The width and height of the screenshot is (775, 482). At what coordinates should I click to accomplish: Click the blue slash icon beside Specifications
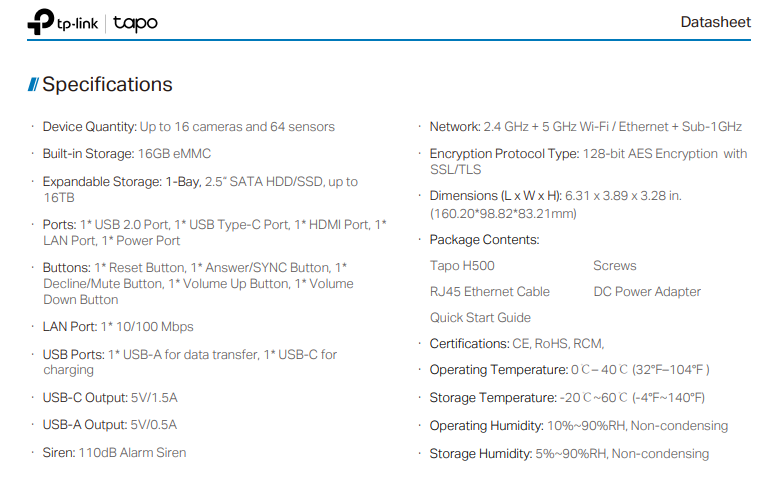pyautogui.click(x=33, y=85)
